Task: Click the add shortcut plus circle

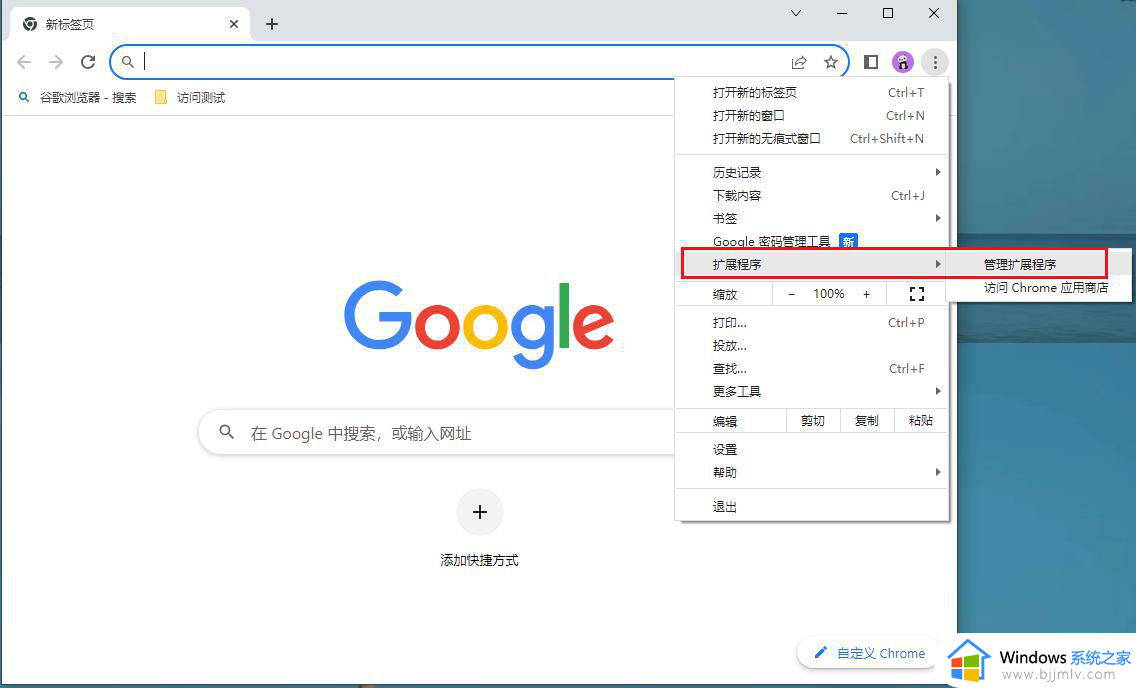Action: coord(480,512)
